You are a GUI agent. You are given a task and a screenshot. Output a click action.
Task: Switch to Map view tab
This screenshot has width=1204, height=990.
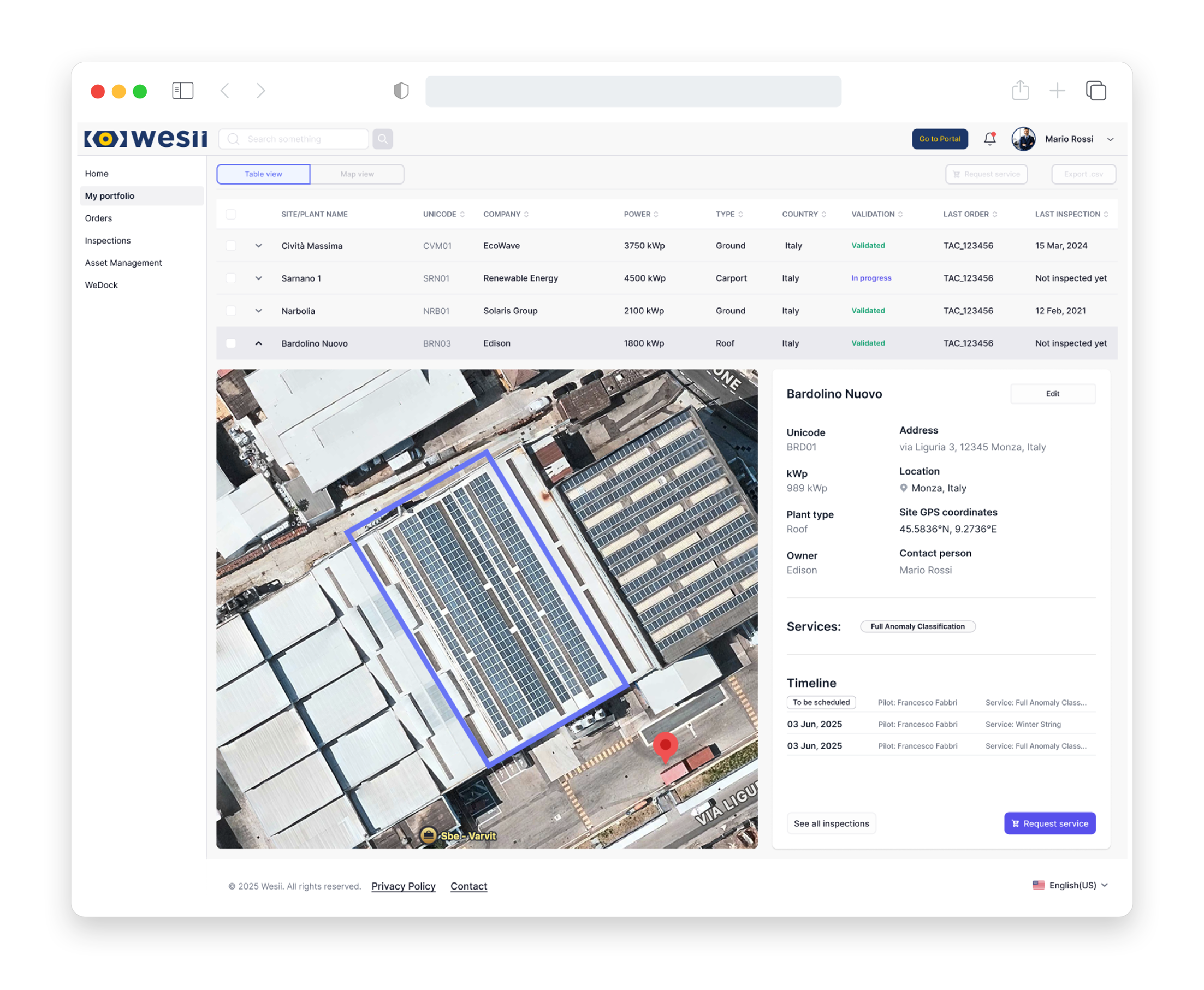pos(357,174)
